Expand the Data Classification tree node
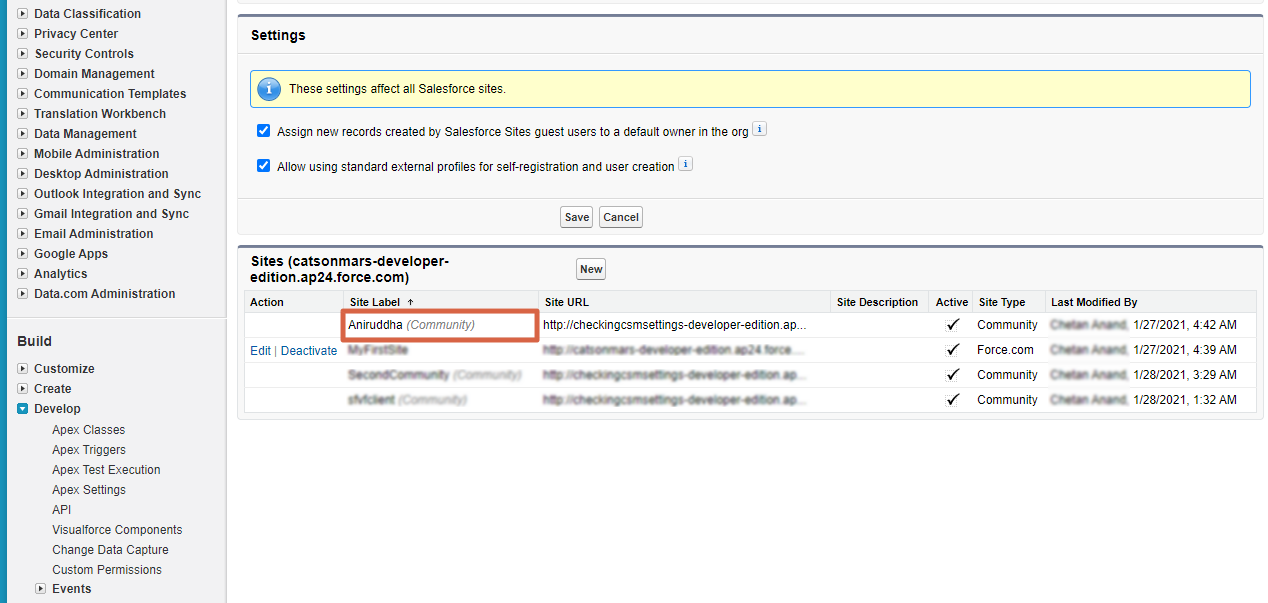 (22, 14)
